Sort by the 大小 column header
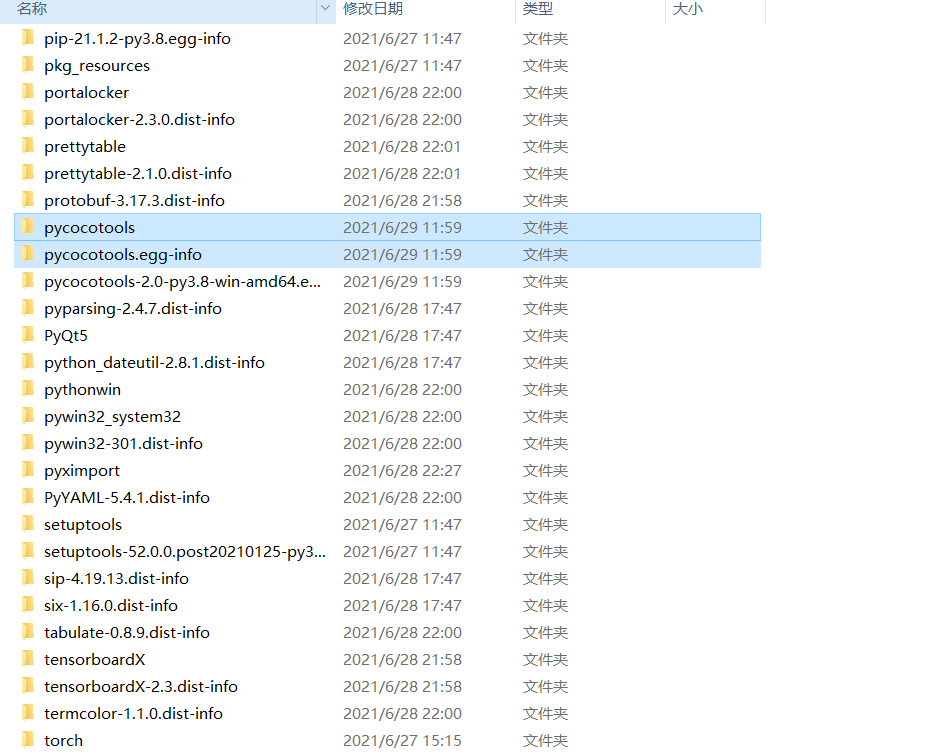The height and width of the screenshot is (753, 936). (x=688, y=8)
